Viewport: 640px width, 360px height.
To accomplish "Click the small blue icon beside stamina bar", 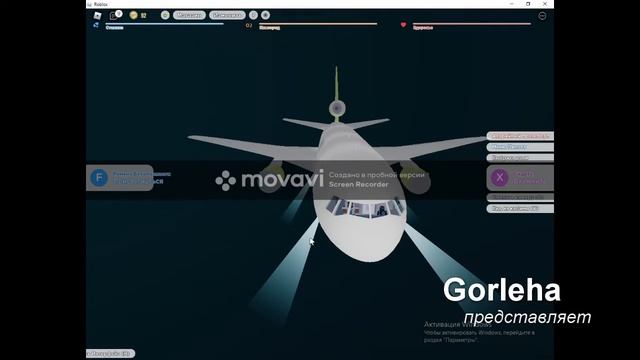I will point(96,25).
